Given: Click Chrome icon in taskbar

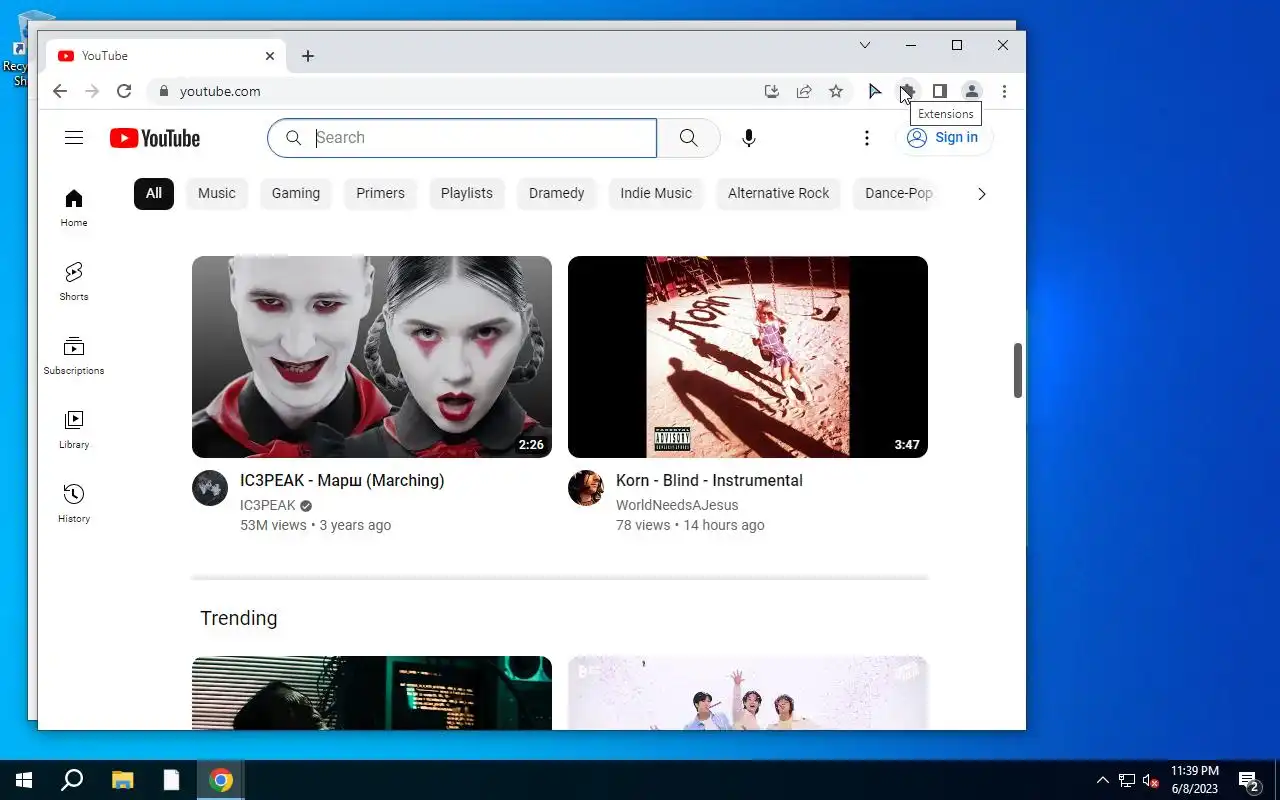Looking at the screenshot, I should [x=221, y=780].
